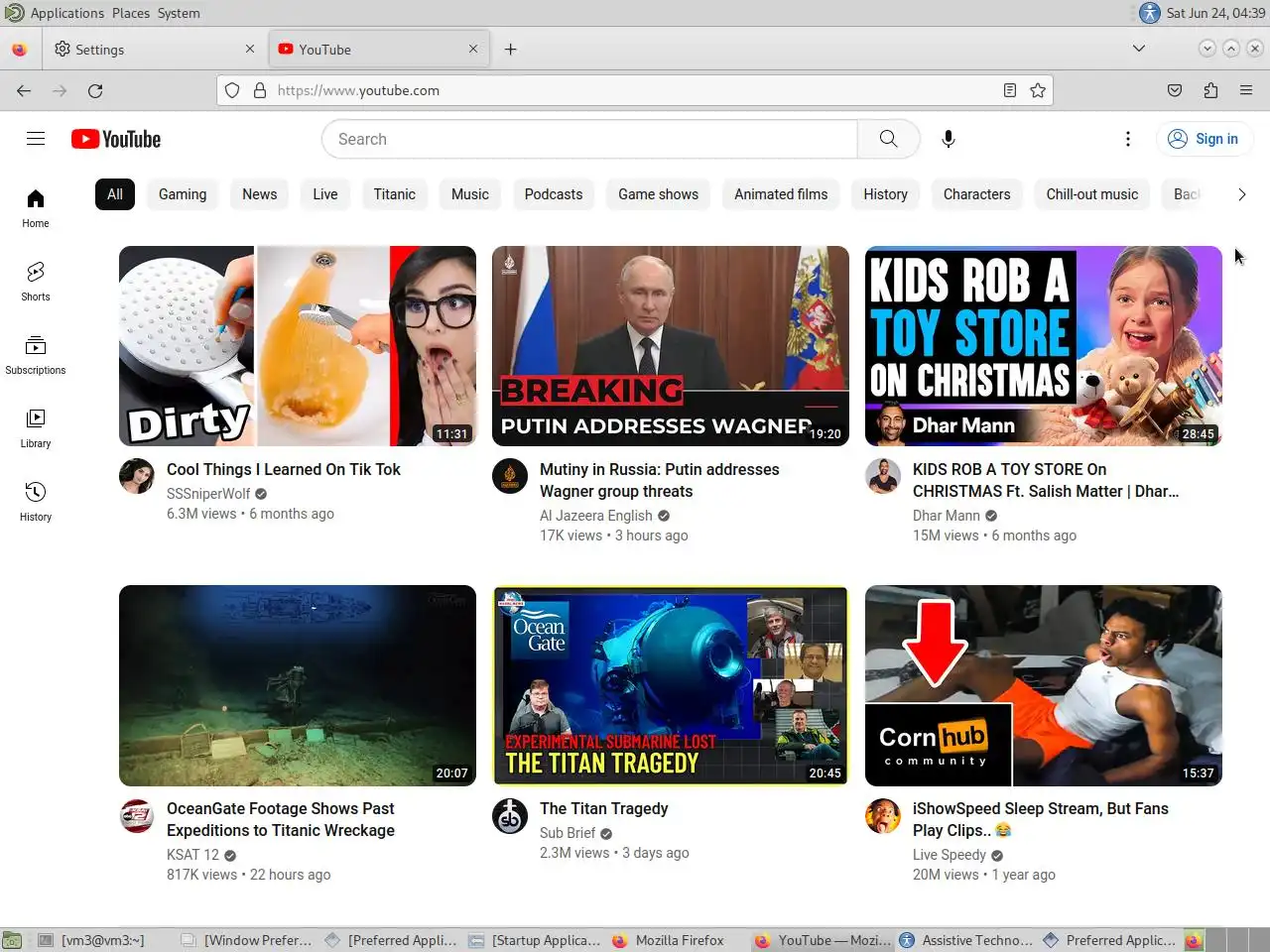
Task: Click the browser back arrow
Action: tap(24, 90)
